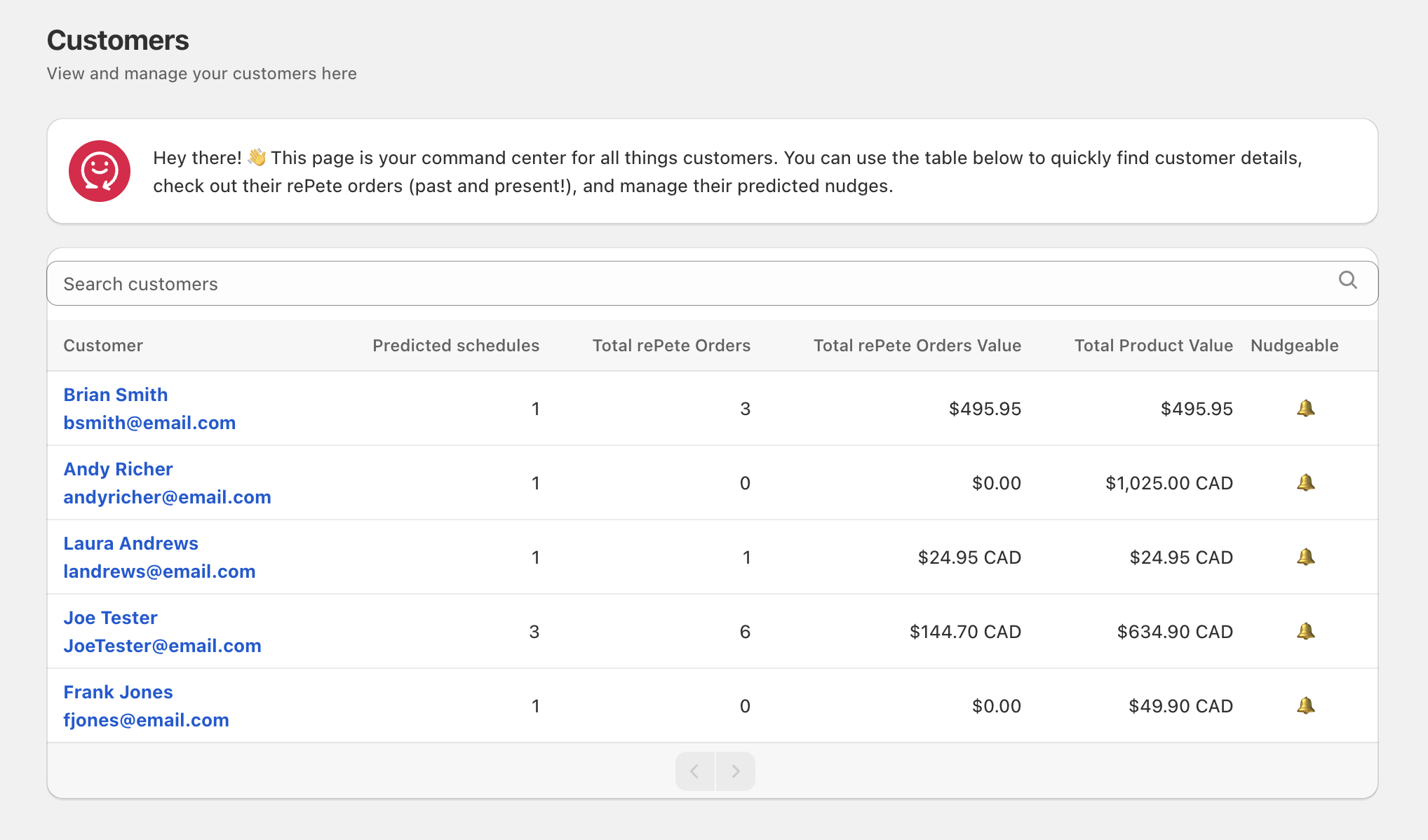Open Joe Tester customer link
The image size is (1428, 840).
click(x=110, y=618)
